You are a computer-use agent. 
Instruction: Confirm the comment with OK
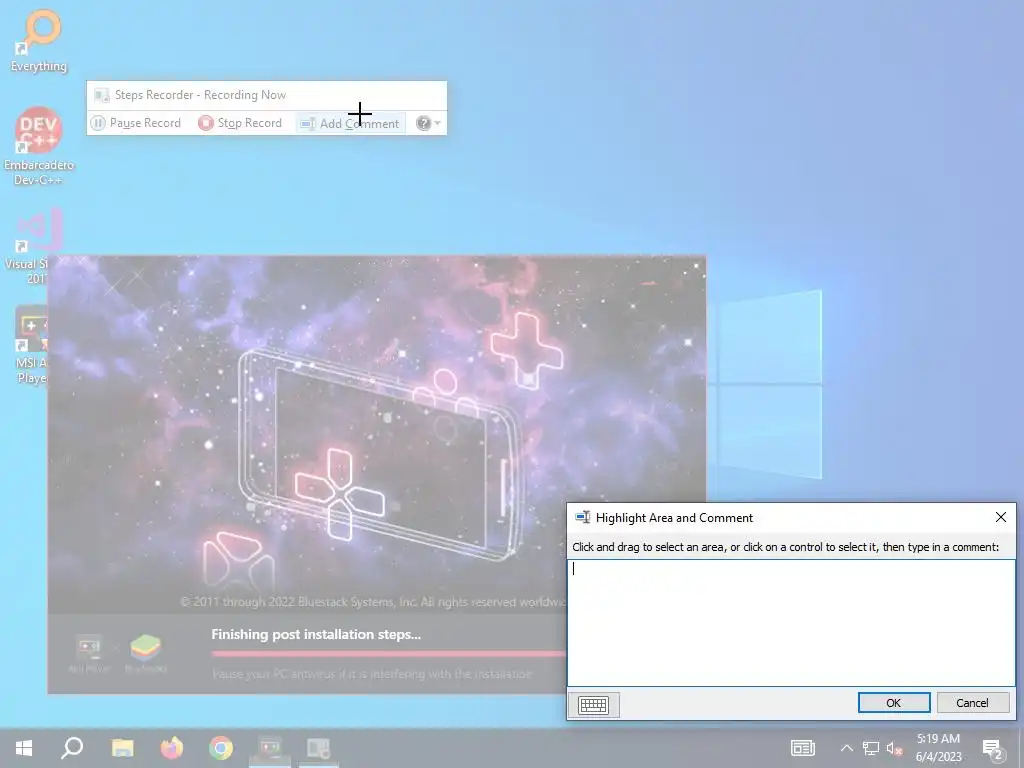(893, 703)
